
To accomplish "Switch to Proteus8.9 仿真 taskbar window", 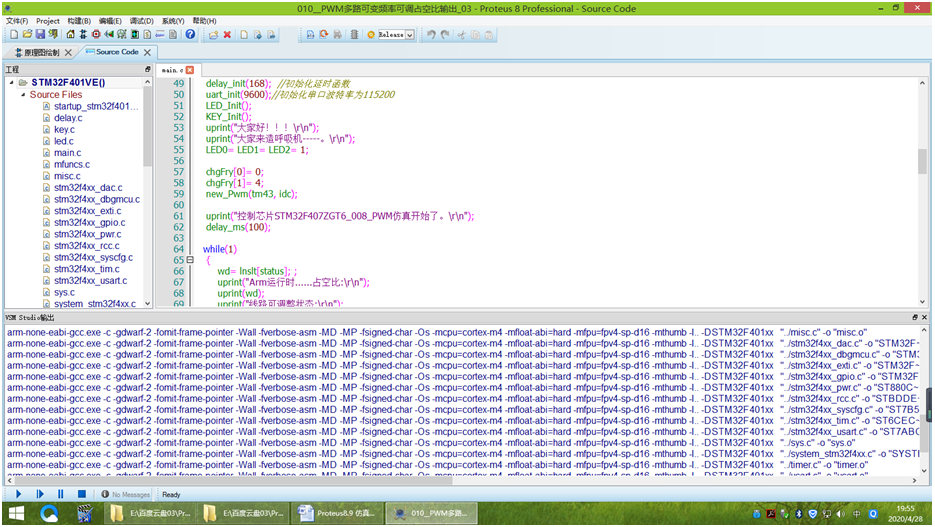I will [x=337, y=513].
